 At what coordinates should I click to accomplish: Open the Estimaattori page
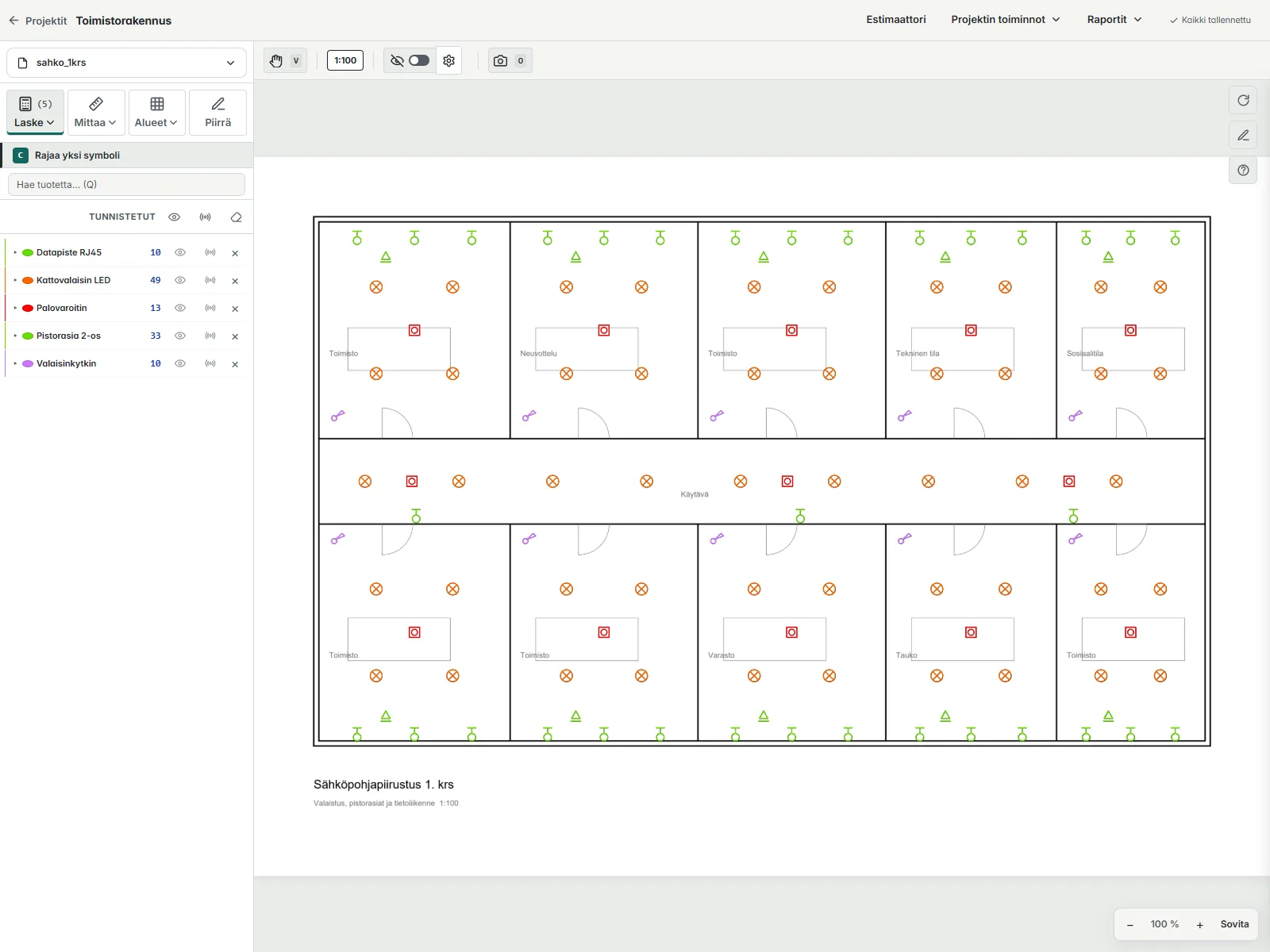tap(896, 20)
